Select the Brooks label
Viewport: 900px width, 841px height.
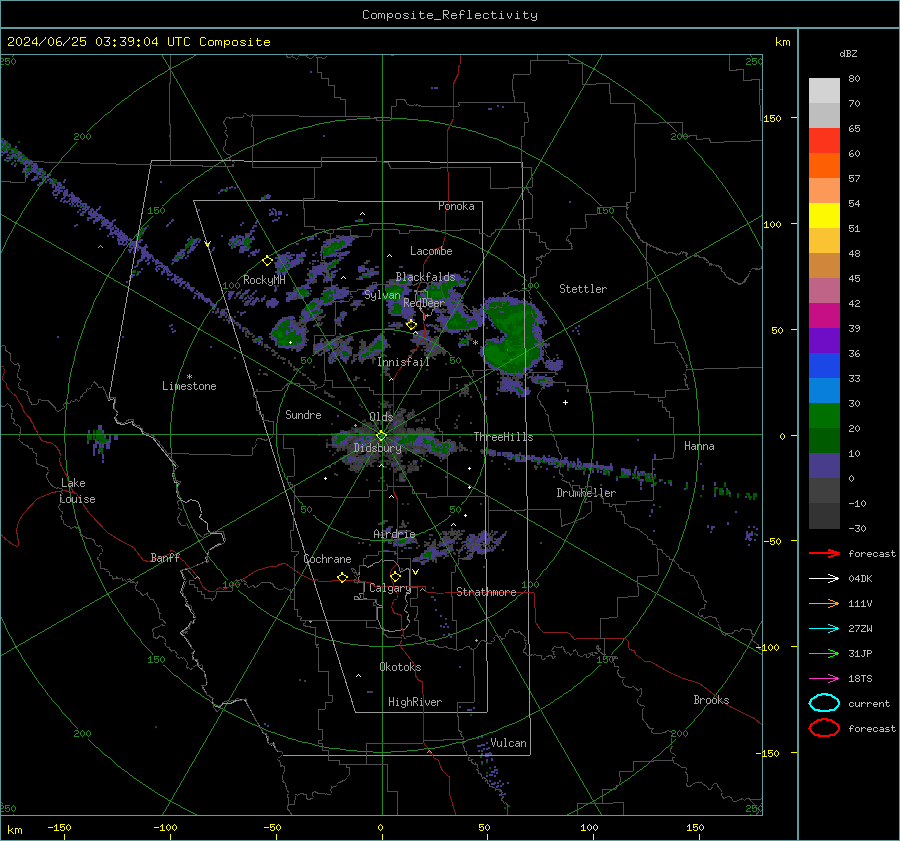(711, 700)
